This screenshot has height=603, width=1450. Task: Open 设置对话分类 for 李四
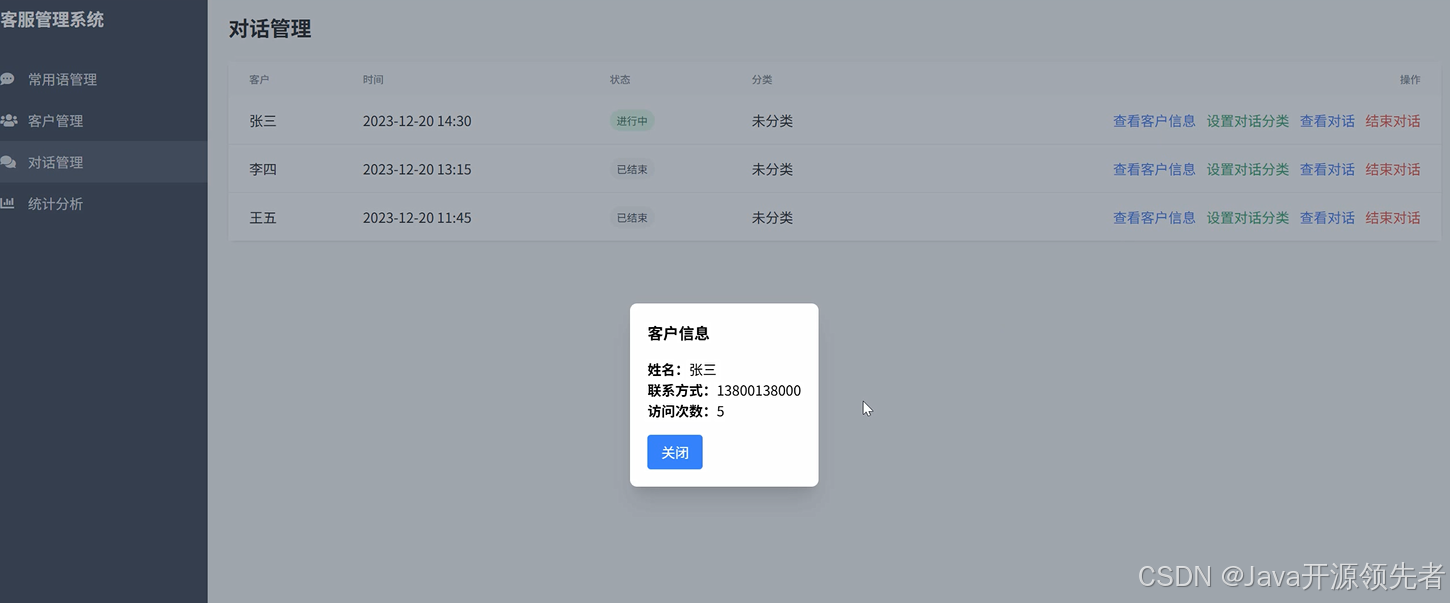1247,169
